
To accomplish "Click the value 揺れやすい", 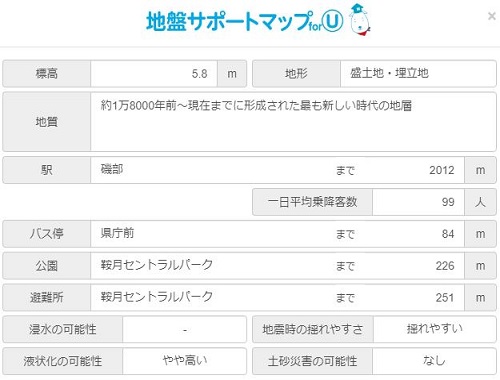I will (x=434, y=329).
